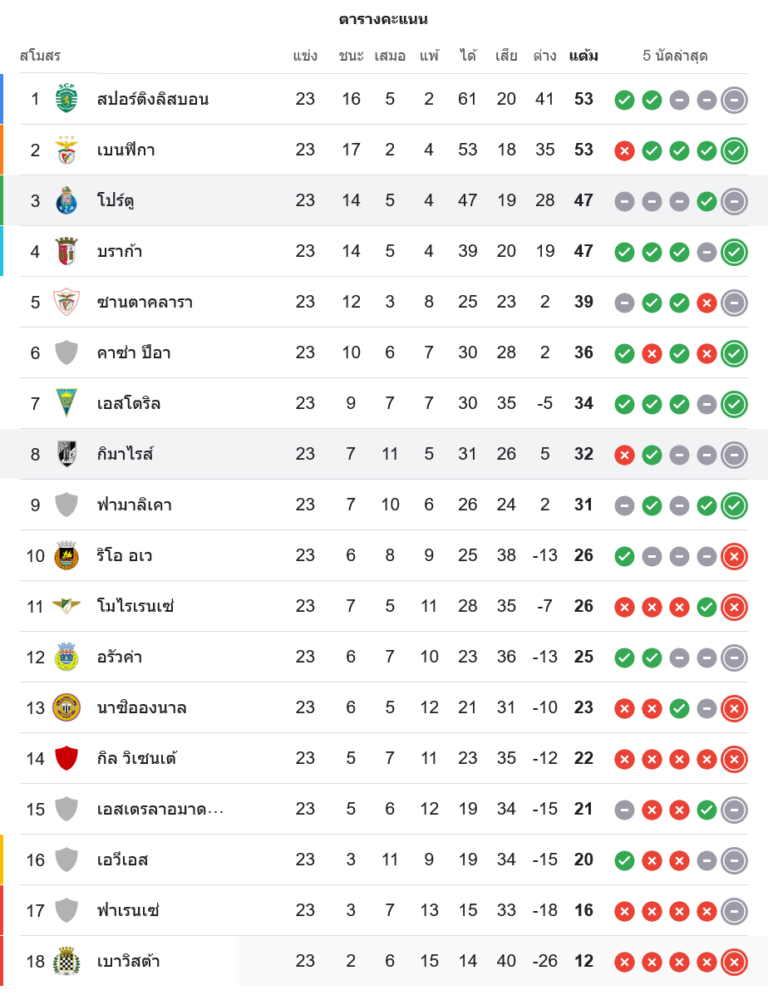Click the Sporting Lisbon club crest

coord(66,99)
